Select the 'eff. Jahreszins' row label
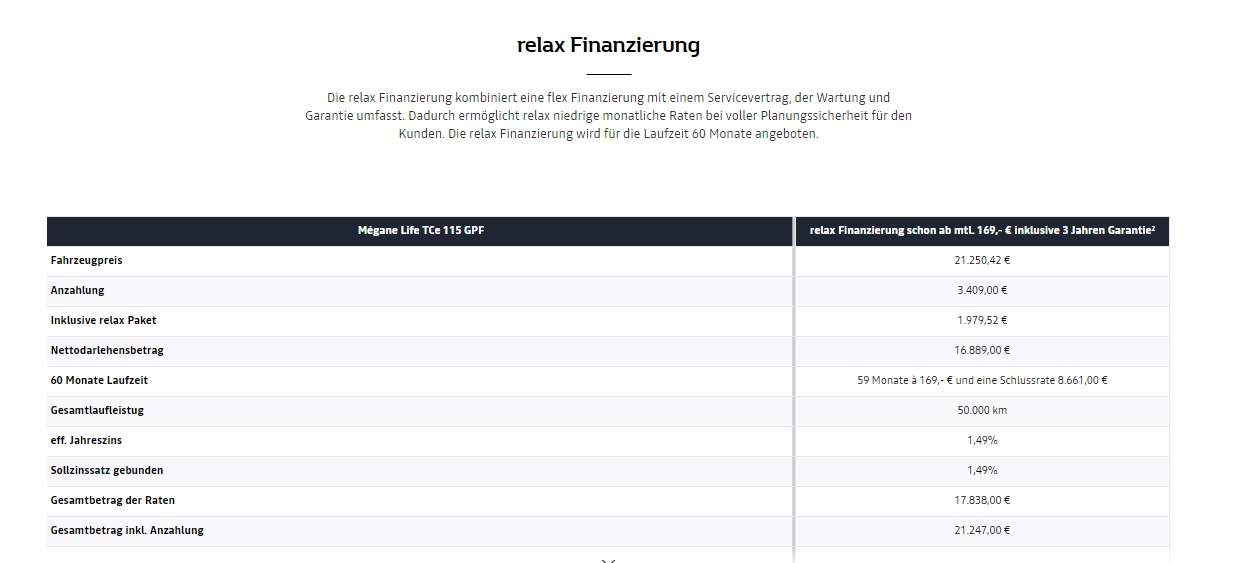Image resolution: width=1233 pixels, height=563 pixels. (x=86, y=441)
